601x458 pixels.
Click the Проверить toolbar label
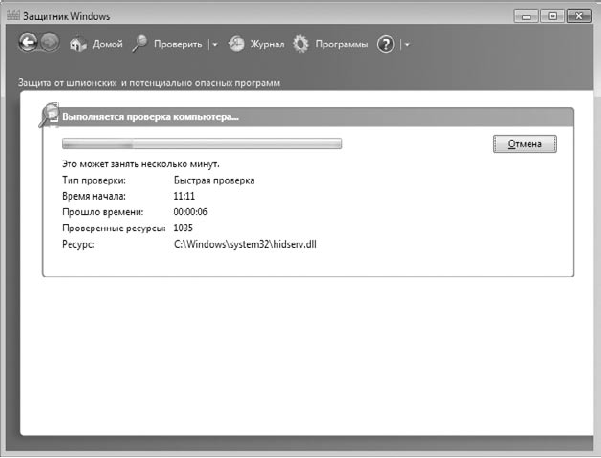(178, 44)
